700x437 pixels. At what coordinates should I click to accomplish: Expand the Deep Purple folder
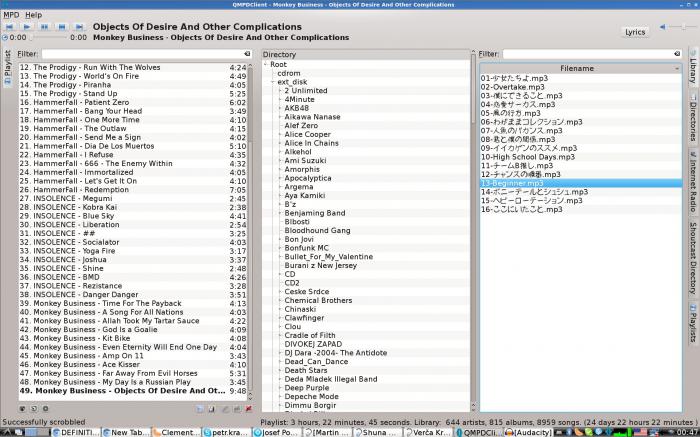point(280,388)
